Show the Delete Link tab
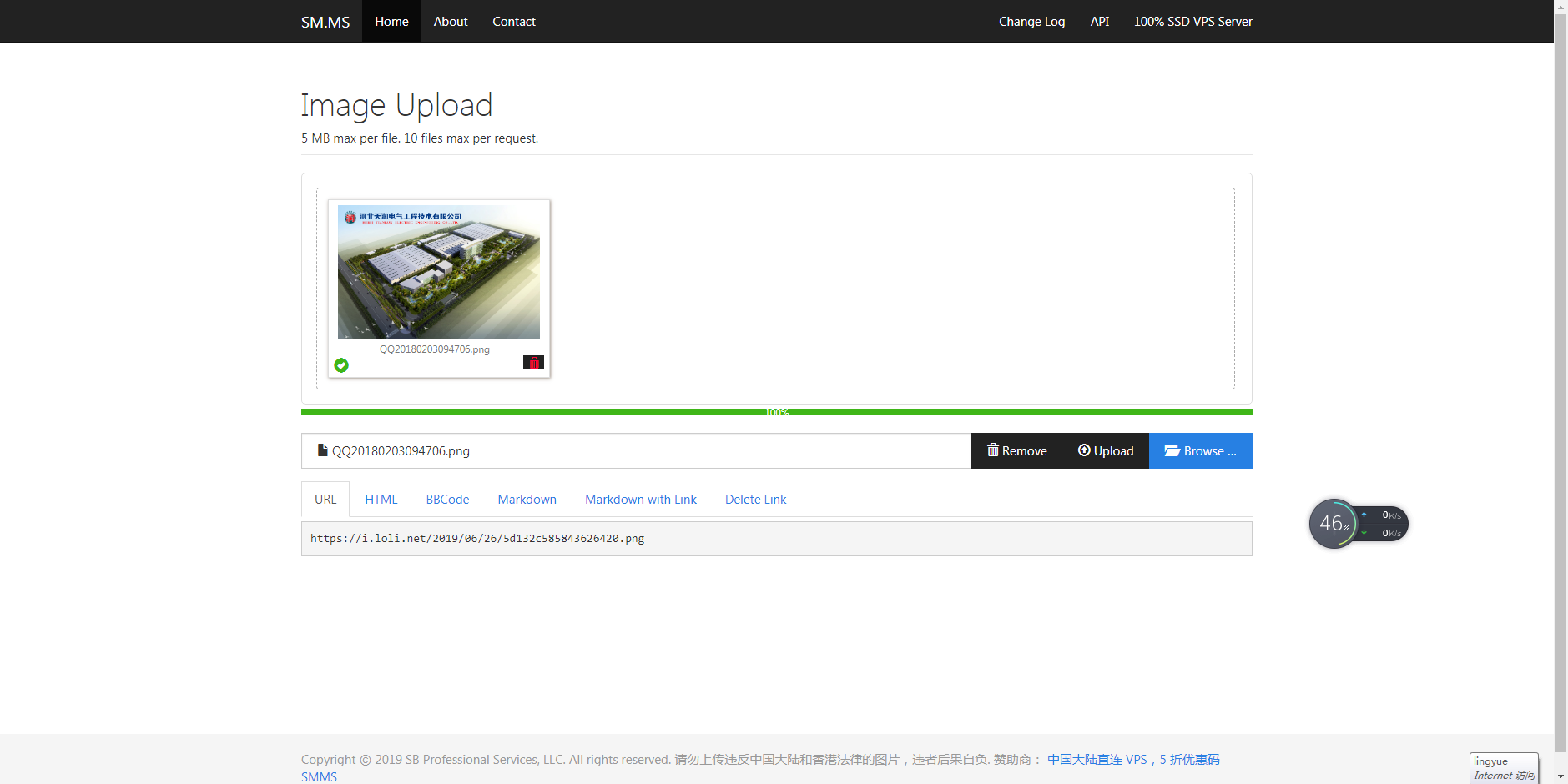The width and height of the screenshot is (1568, 784). pos(755,500)
